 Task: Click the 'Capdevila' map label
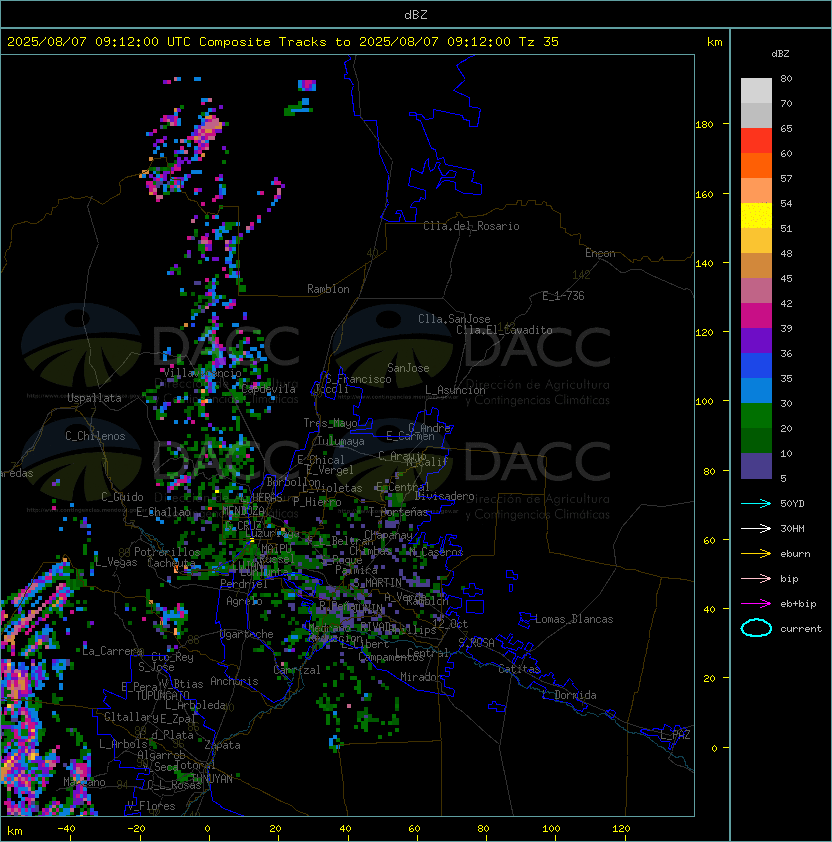(x=268, y=389)
